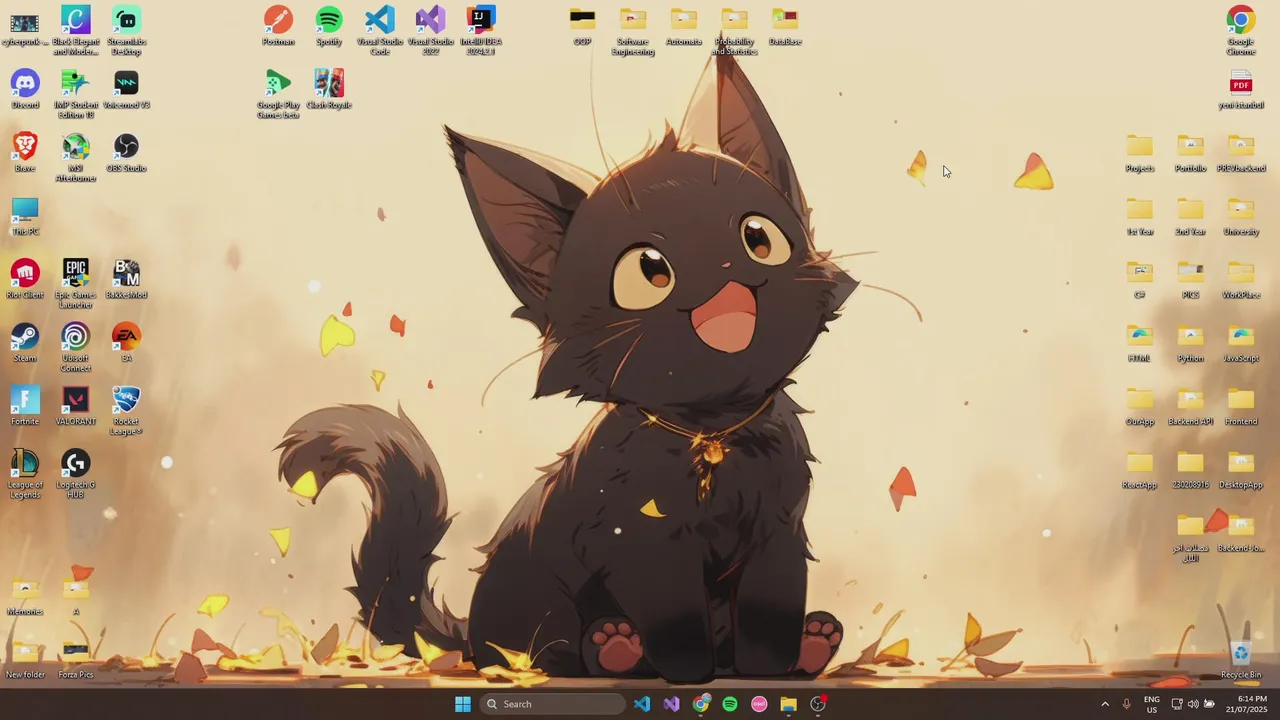The height and width of the screenshot is (720, 1280).
Task: Select the Black Elegant and Modern Canva shortcut
Action: pyautogui.click(x=76, y=30)
